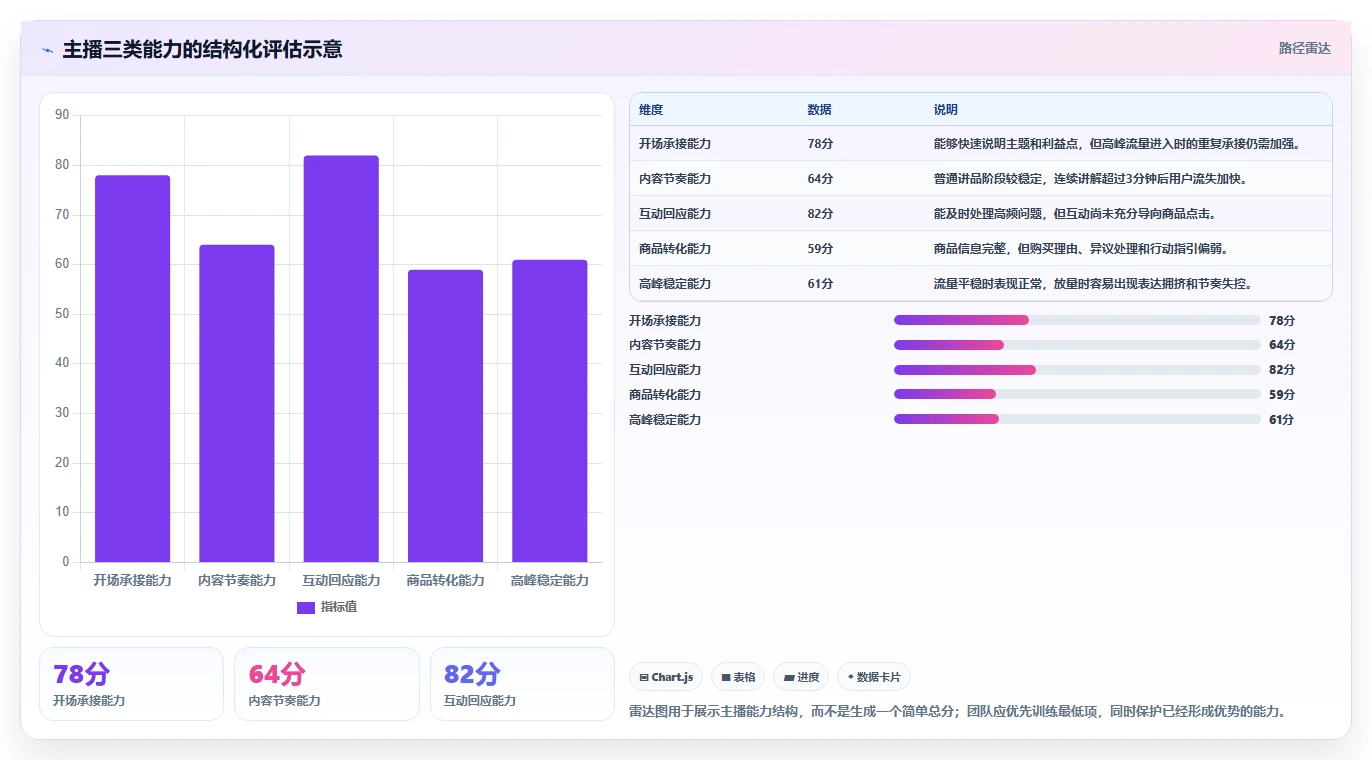1372x760 pixels.
Task: Click the description starting 能及时处理高频问题
Action: tap(1074, 214)
